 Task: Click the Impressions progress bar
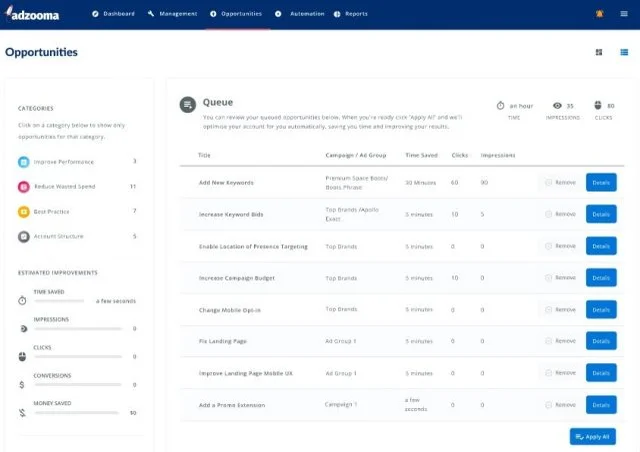[78, 329]
